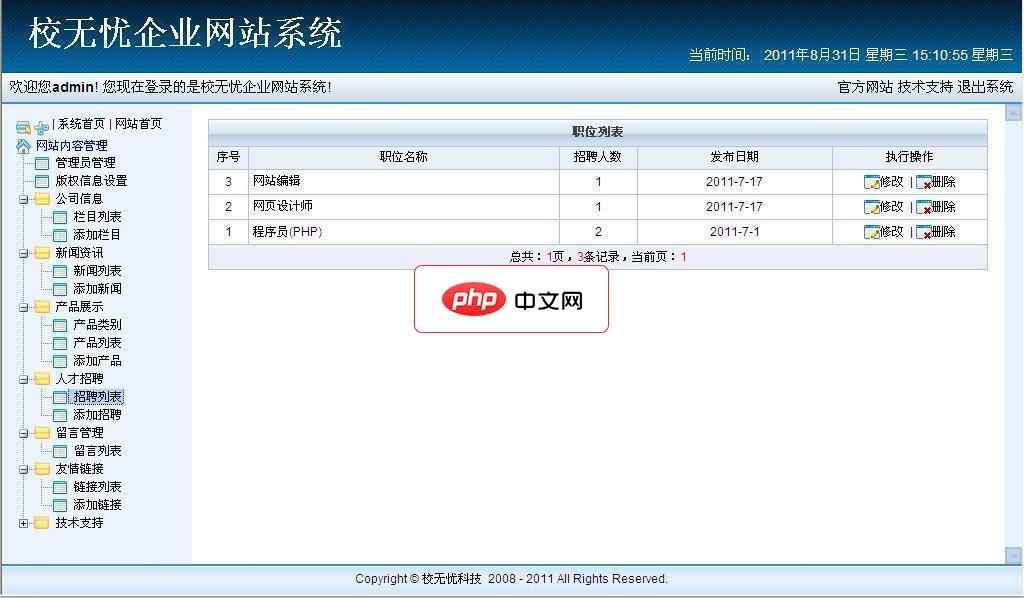Collapse the 公司信息 tree node
Image resolution: width=1024 pixels, height=598 pixels.
(24, 199)
